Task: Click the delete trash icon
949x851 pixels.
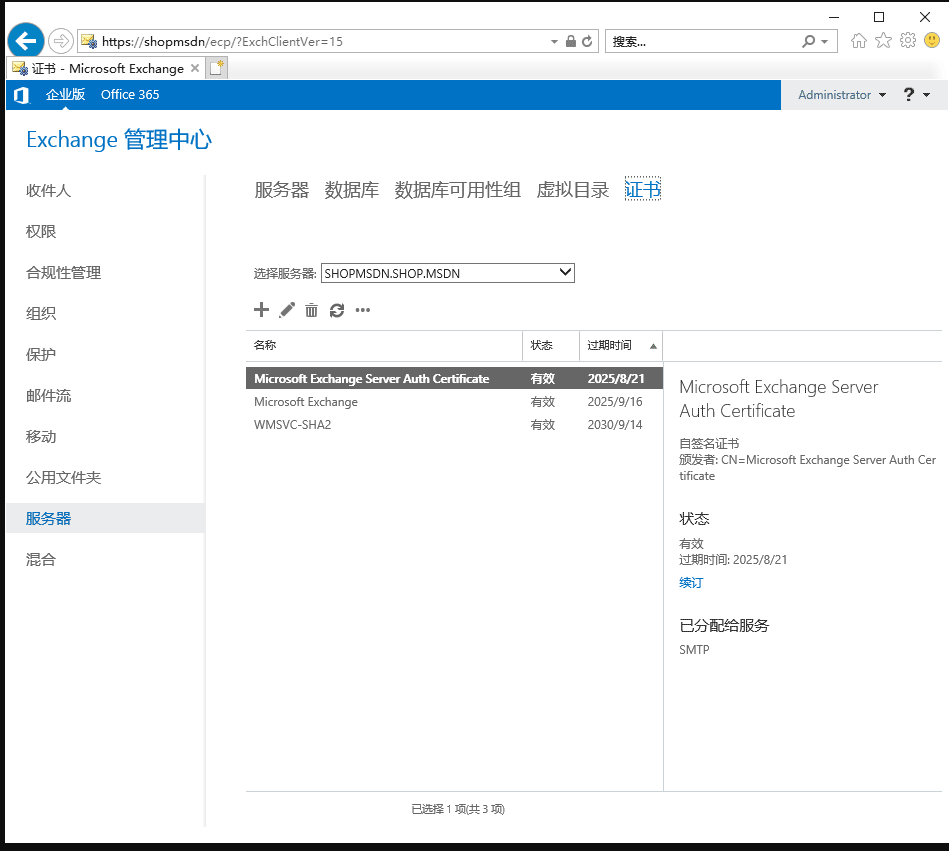Action: click(x=311, y=310)
